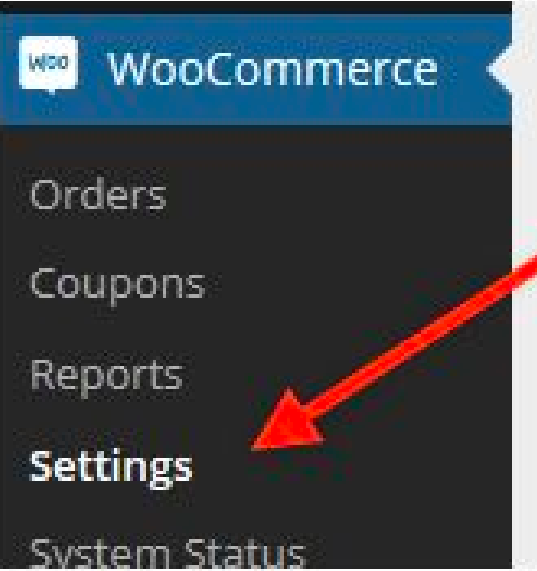Select the bold Settings link
The width and height of the screenshot is (537, 571).
(x=111, y=468)
